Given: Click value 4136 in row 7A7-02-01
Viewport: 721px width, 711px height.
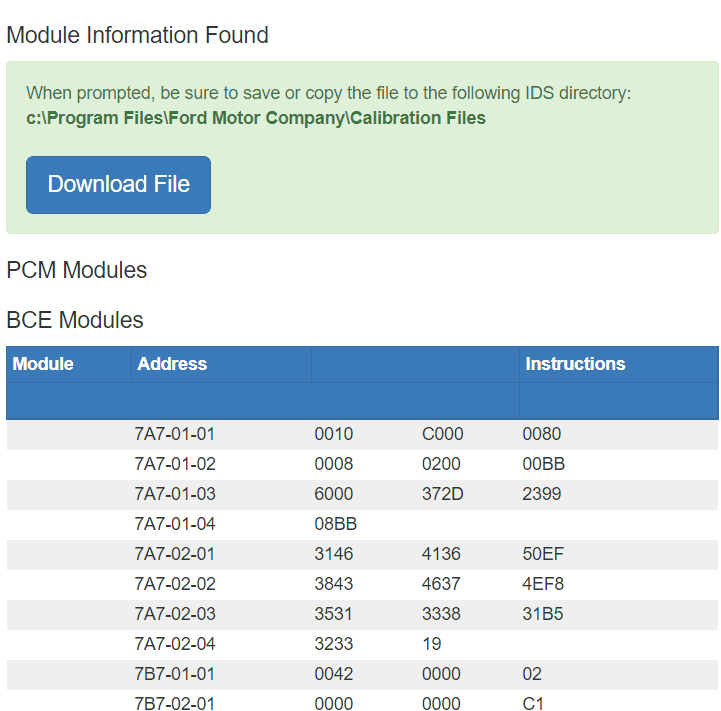Looking at the screenshot, I should [441, 554].
